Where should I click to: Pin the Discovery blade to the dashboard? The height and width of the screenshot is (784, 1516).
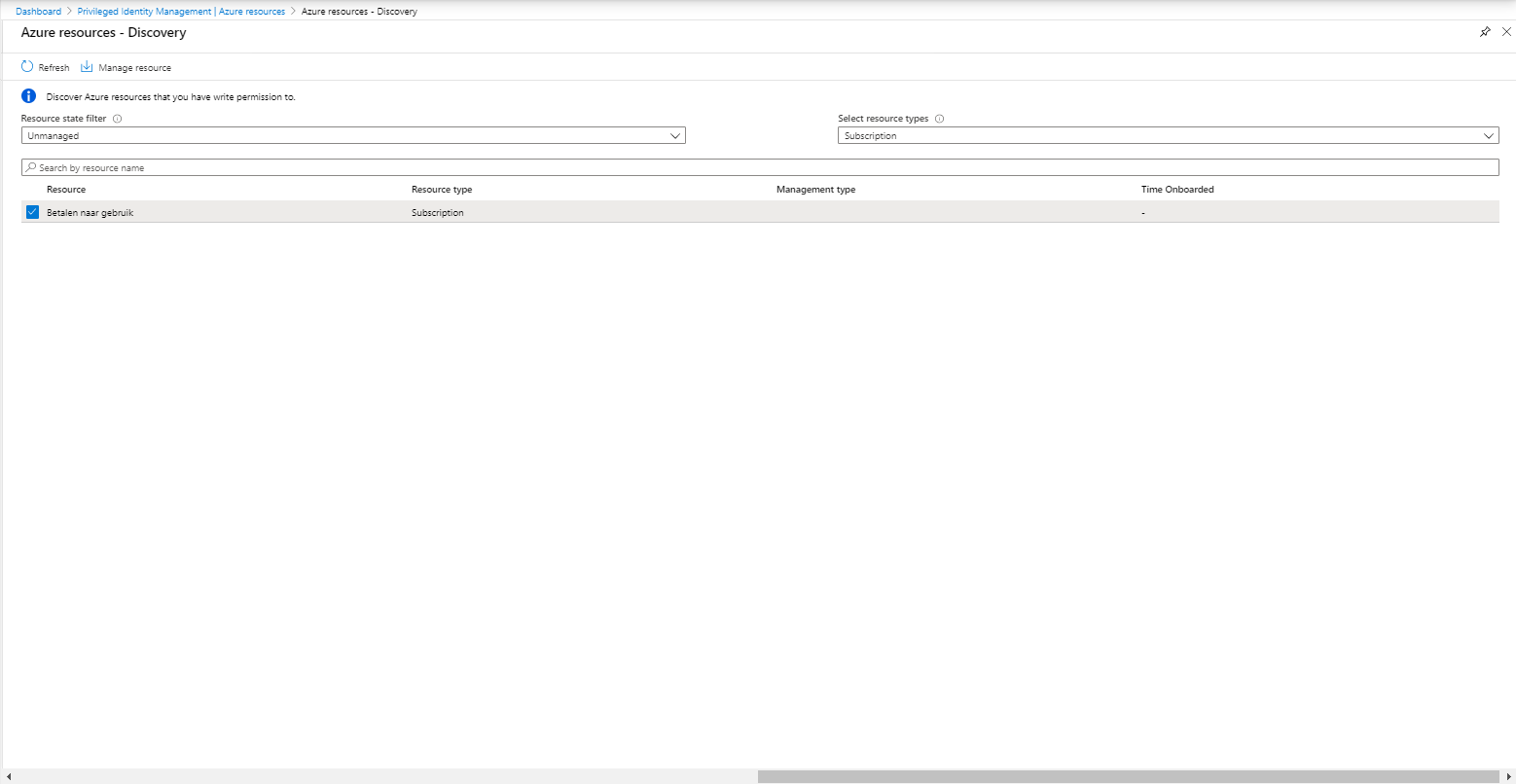point(1485,32)
